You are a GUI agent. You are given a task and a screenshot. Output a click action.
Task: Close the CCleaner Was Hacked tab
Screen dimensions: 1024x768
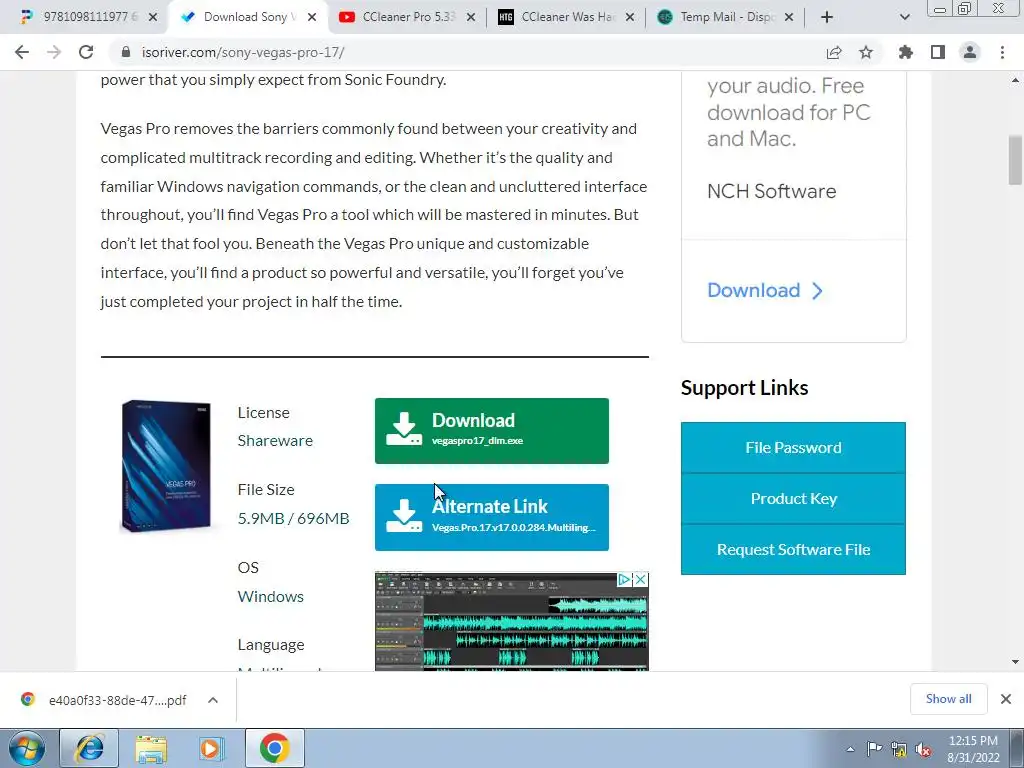pyautogui.click(x=630, y=18)
